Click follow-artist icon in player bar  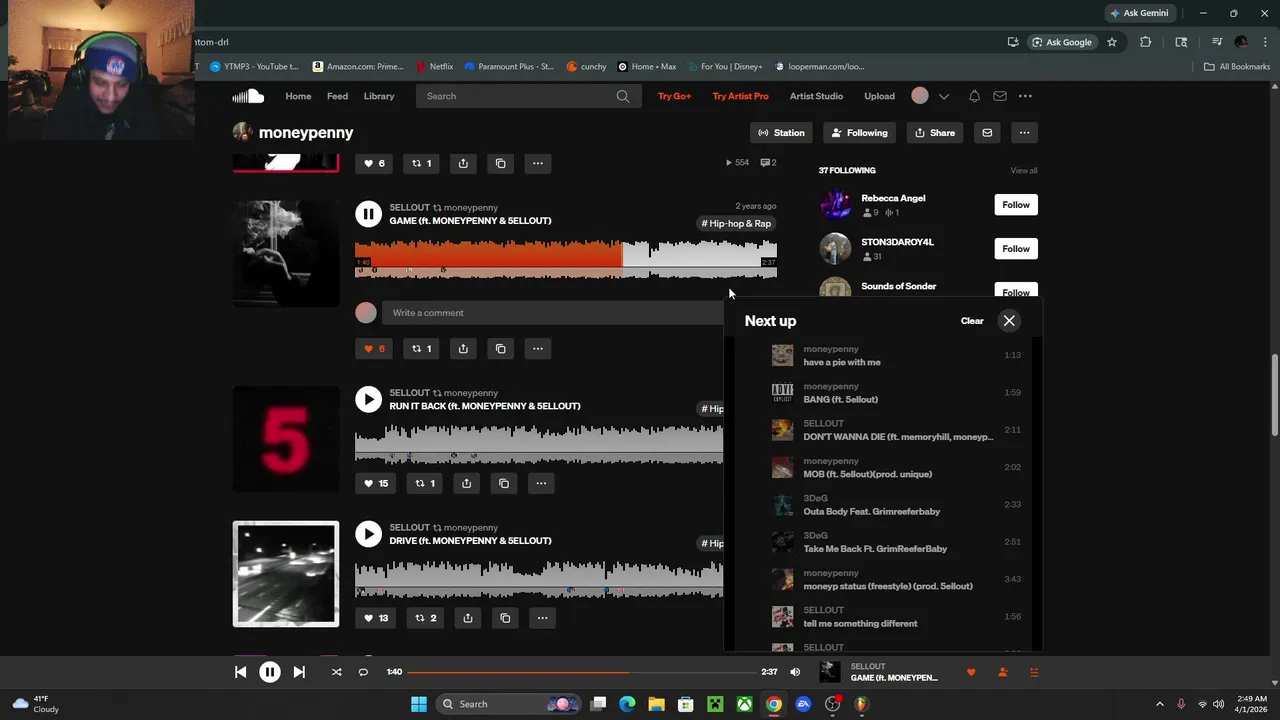[1003, 672]
